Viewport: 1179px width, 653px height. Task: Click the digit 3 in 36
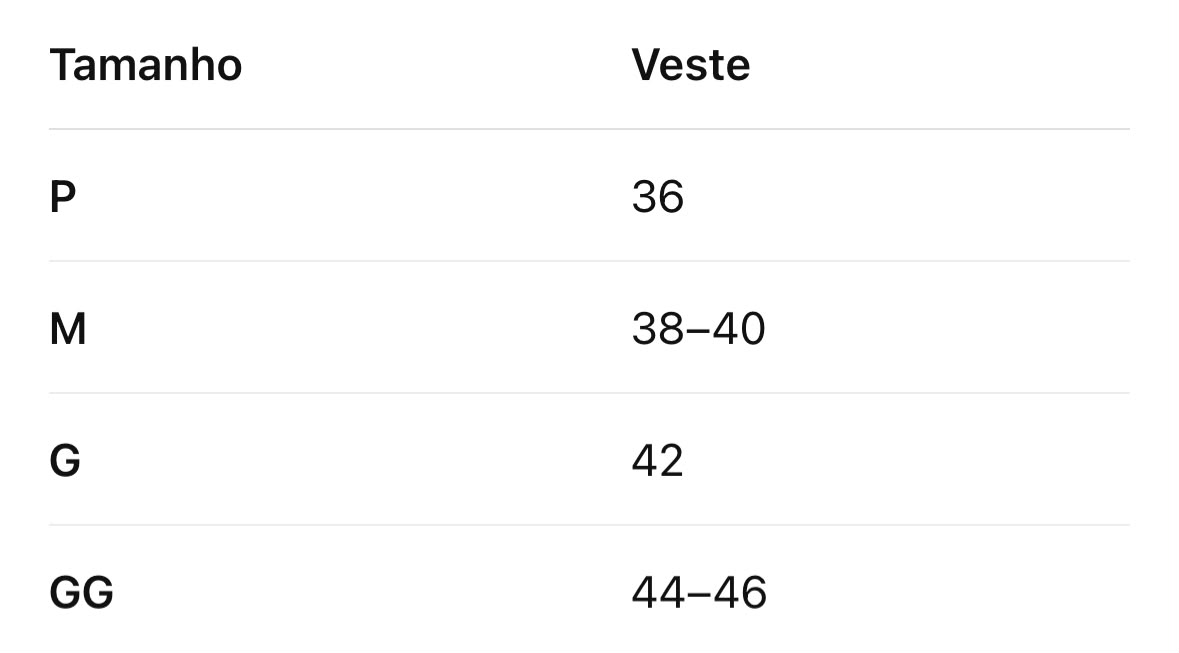click(x=644, y=197)
